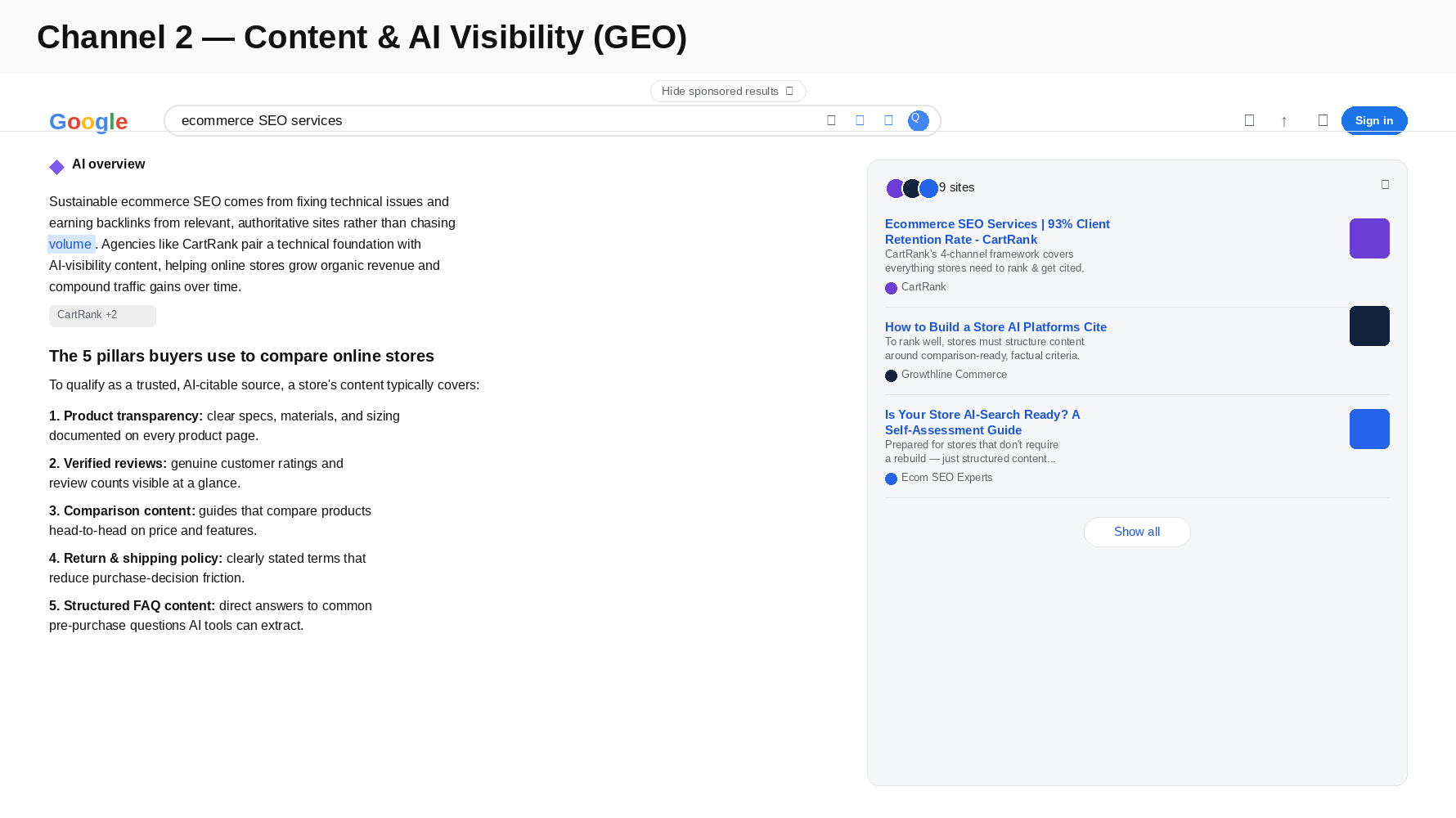Click the purple thumbnail of CartRank result
Screen dimensions: 1456x818
coord(1369,238)
